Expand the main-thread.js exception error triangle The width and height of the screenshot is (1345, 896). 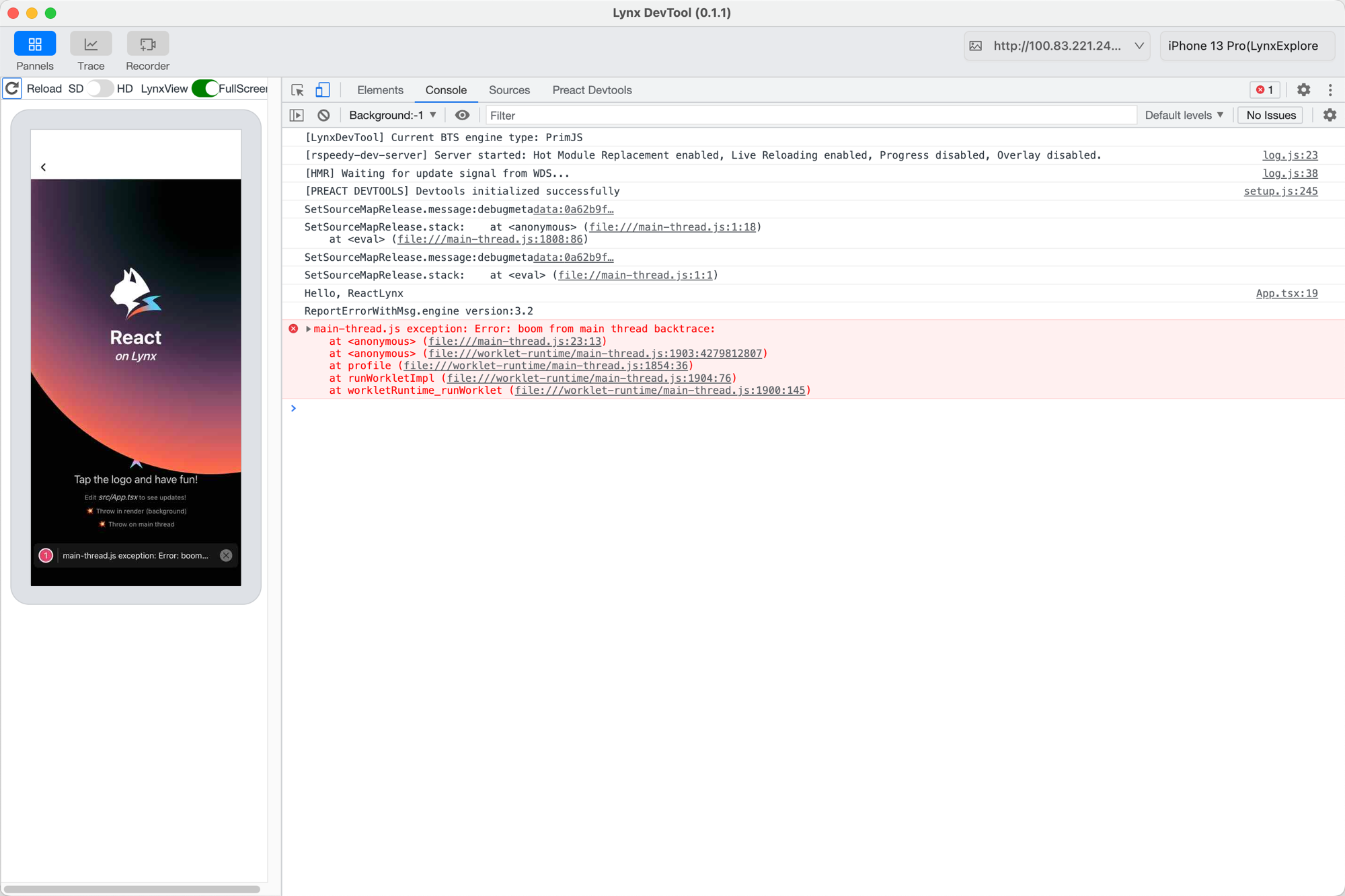[x=309, y=329]
